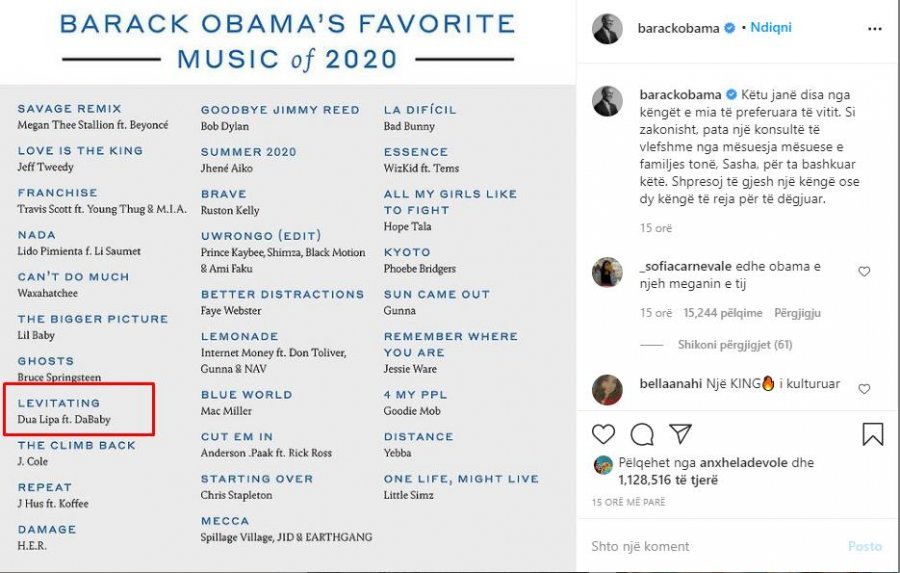900x573 pixels.
Task: Share the post via the paper plane icon
Action: click(680, 433)
